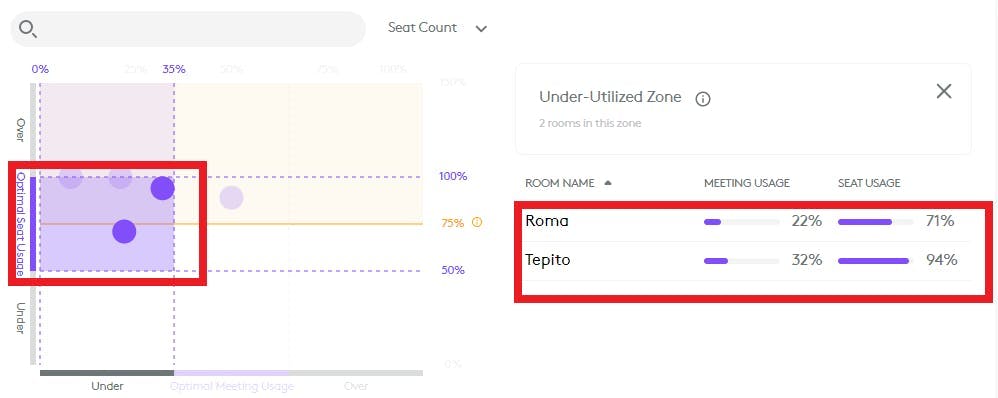This screenshot has height=398, width=998.
Task: Click the Seat Usage column header
Action: [869, 183]
